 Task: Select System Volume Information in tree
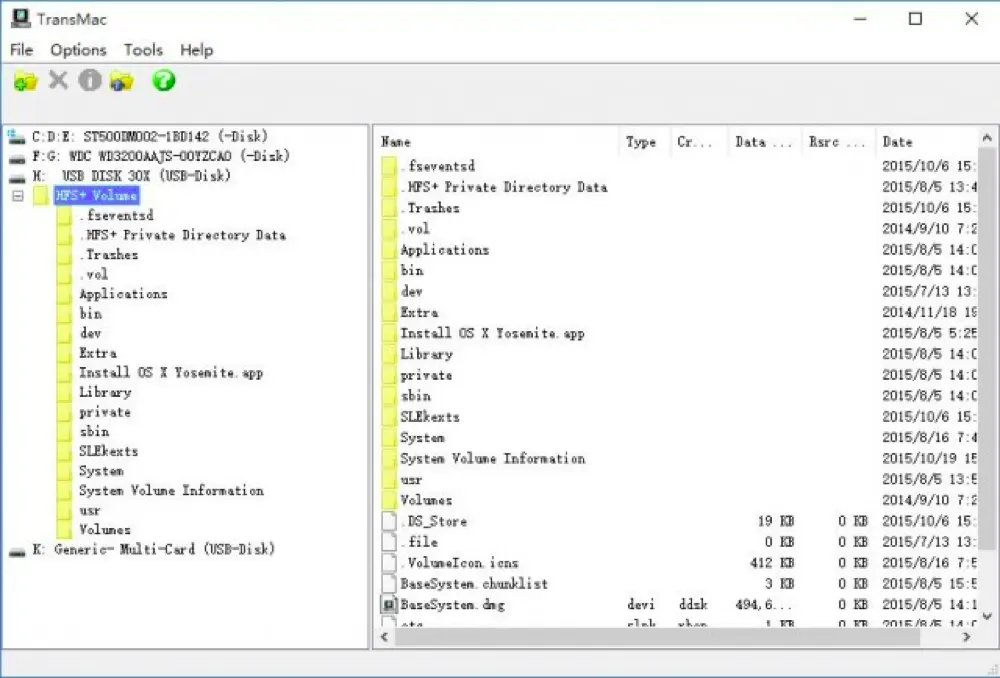pos(171,490)
